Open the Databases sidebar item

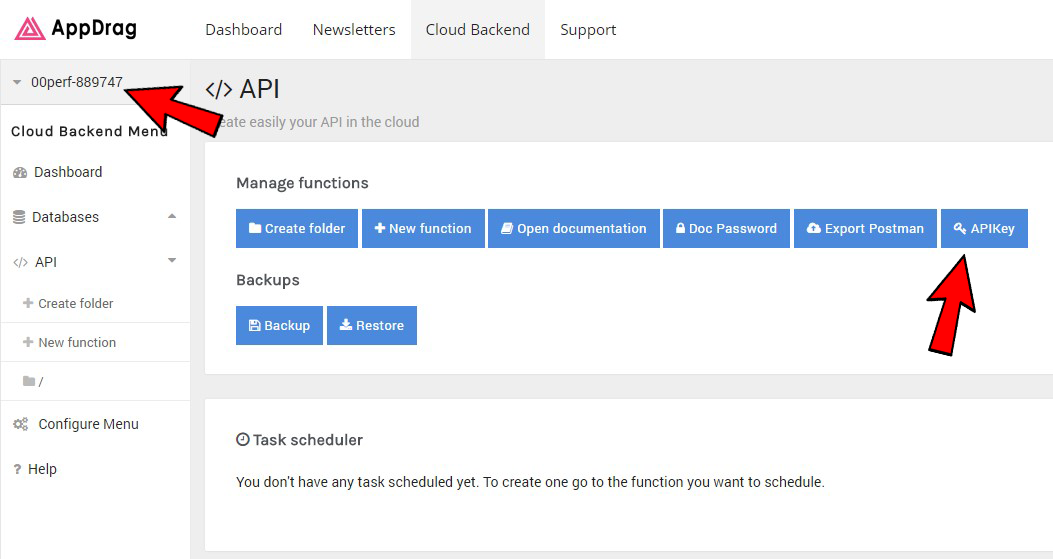[x=65, y=217]
